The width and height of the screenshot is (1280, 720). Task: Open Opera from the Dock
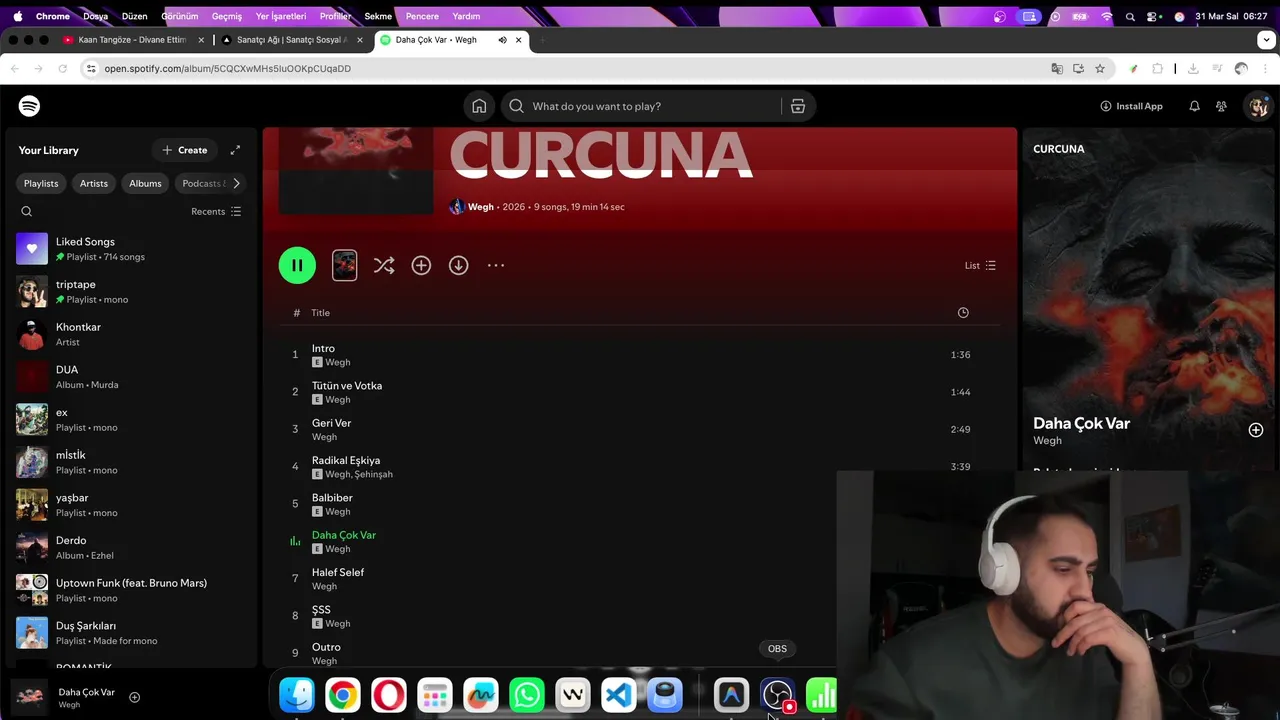tap(389, 695)
